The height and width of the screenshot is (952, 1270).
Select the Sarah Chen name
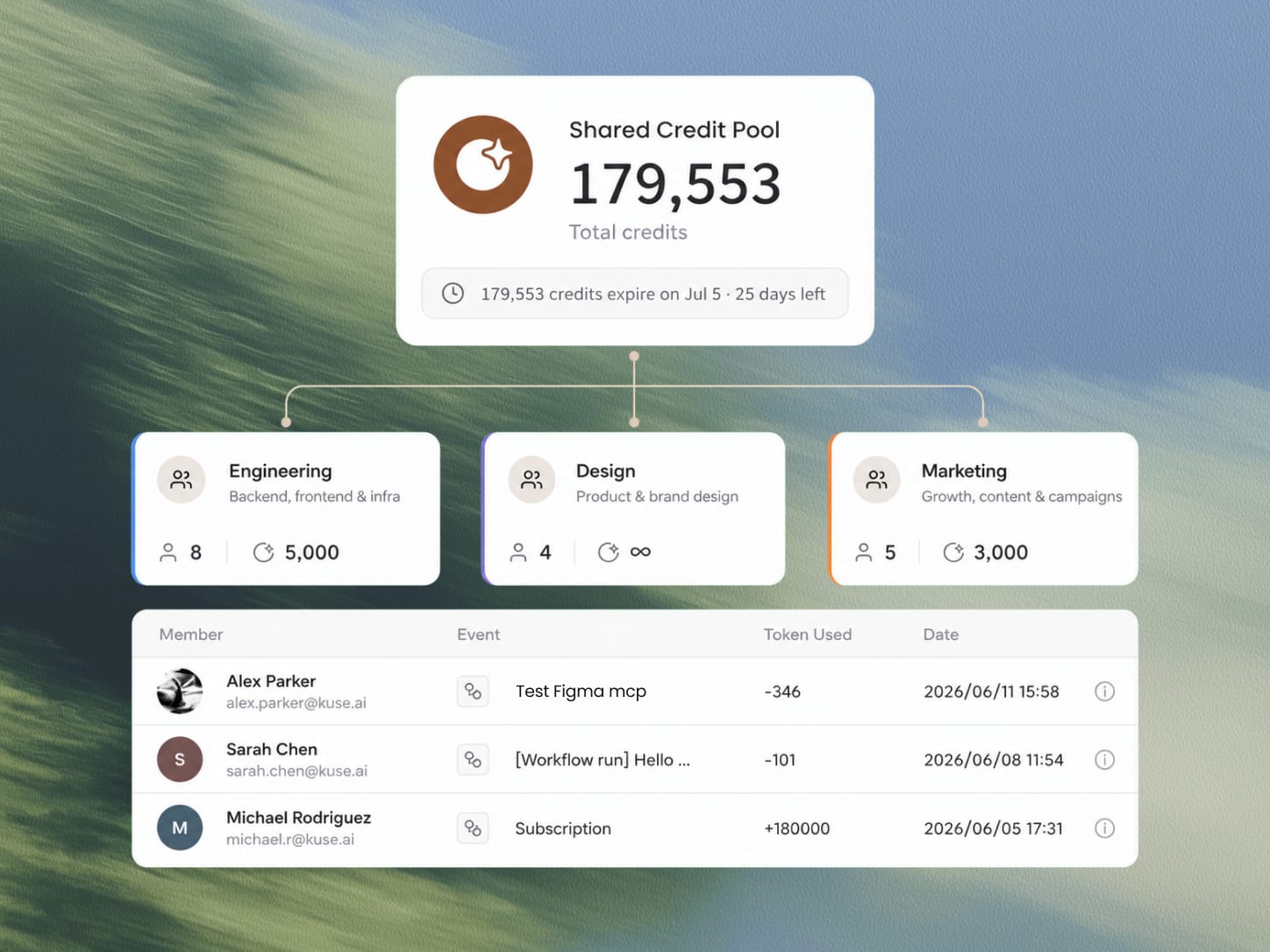[x=272, y=750]
